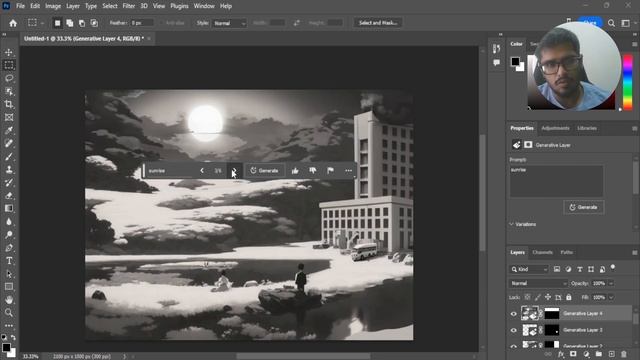Click the thumbs down icon on taskbar
640x360 pixels.
(313, 171)
